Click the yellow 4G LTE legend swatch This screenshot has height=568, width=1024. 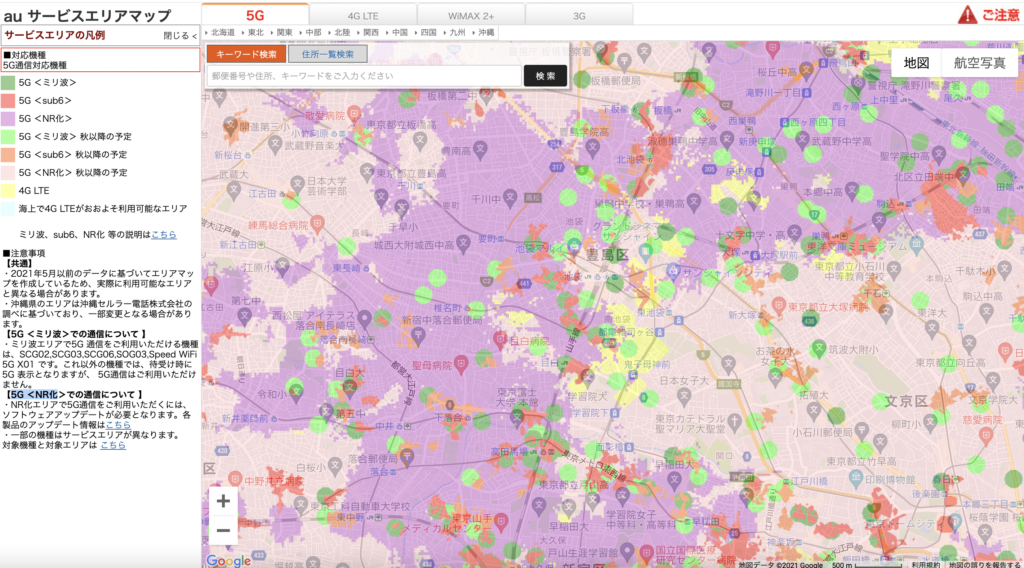tap(8, 191)
